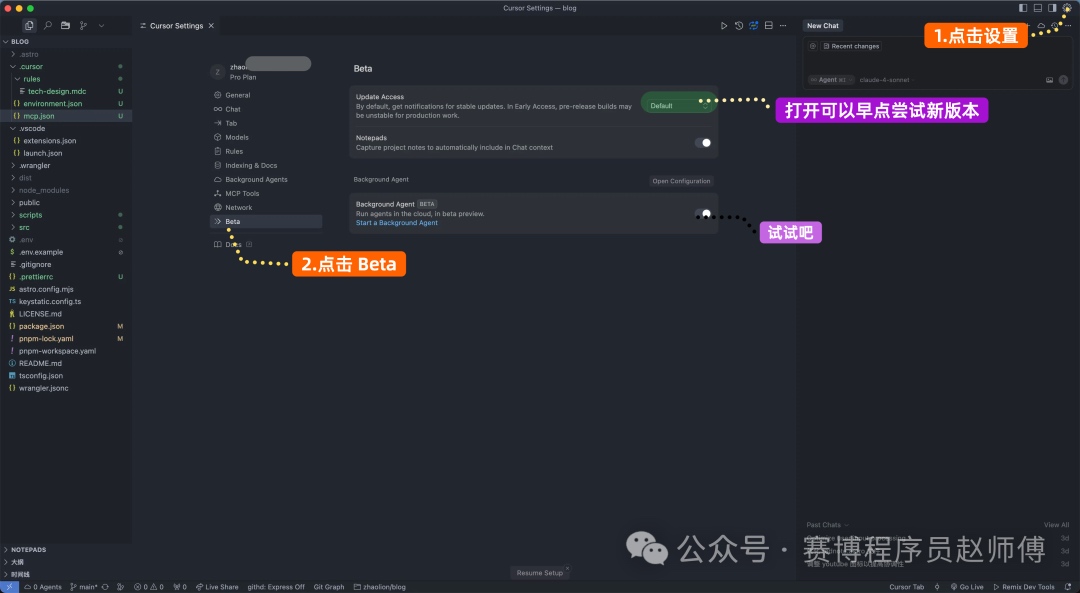
Task: Open the Explorer files view icon
Action: pyautogui.click(x=29, y=25)
